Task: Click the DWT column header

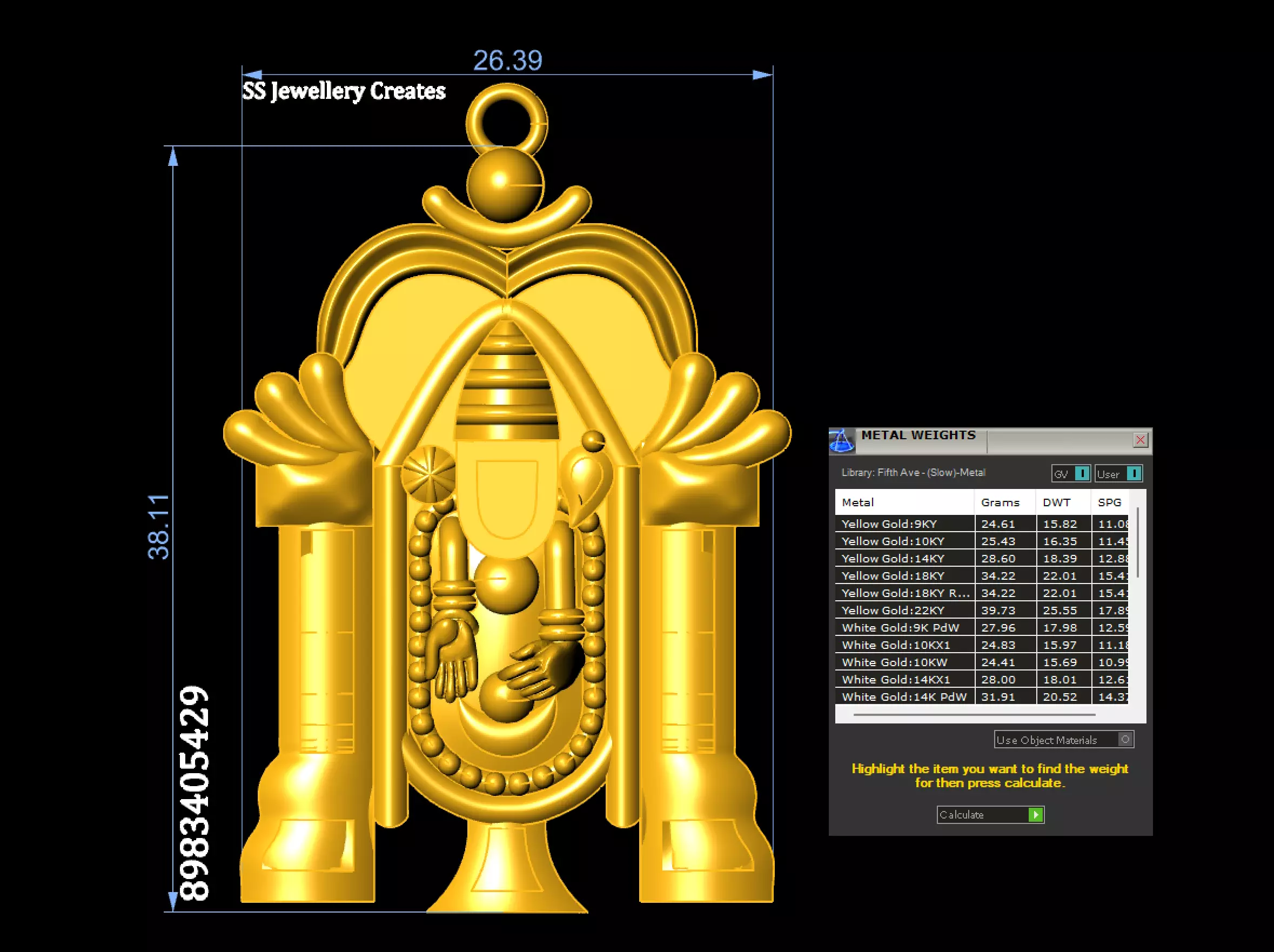Action: (x=1063, y=502)
